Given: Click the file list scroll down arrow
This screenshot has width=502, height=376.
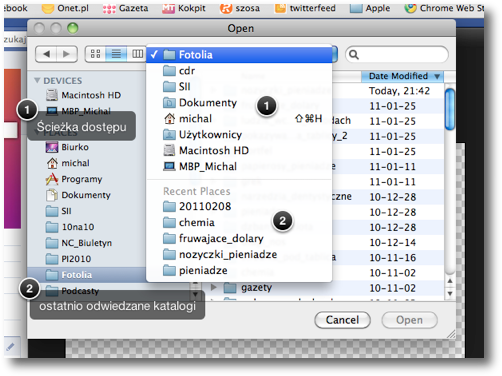Looking at the screenshot, I should tap(450, 293).
